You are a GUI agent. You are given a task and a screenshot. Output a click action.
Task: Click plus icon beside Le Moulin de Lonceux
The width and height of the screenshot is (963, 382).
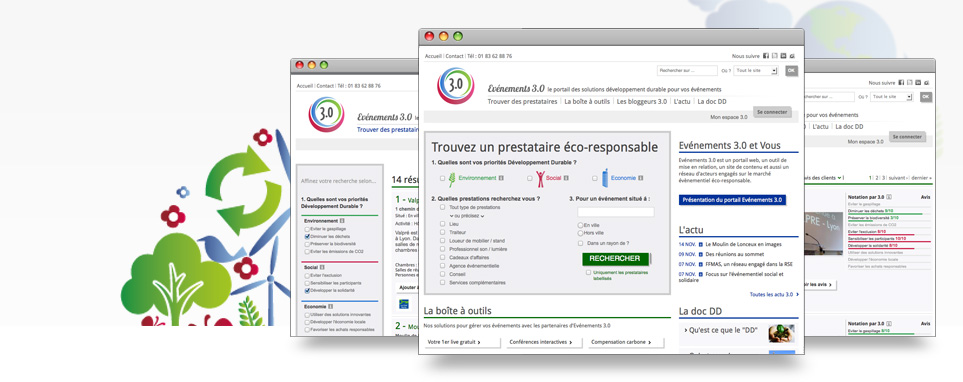(701, 244)
